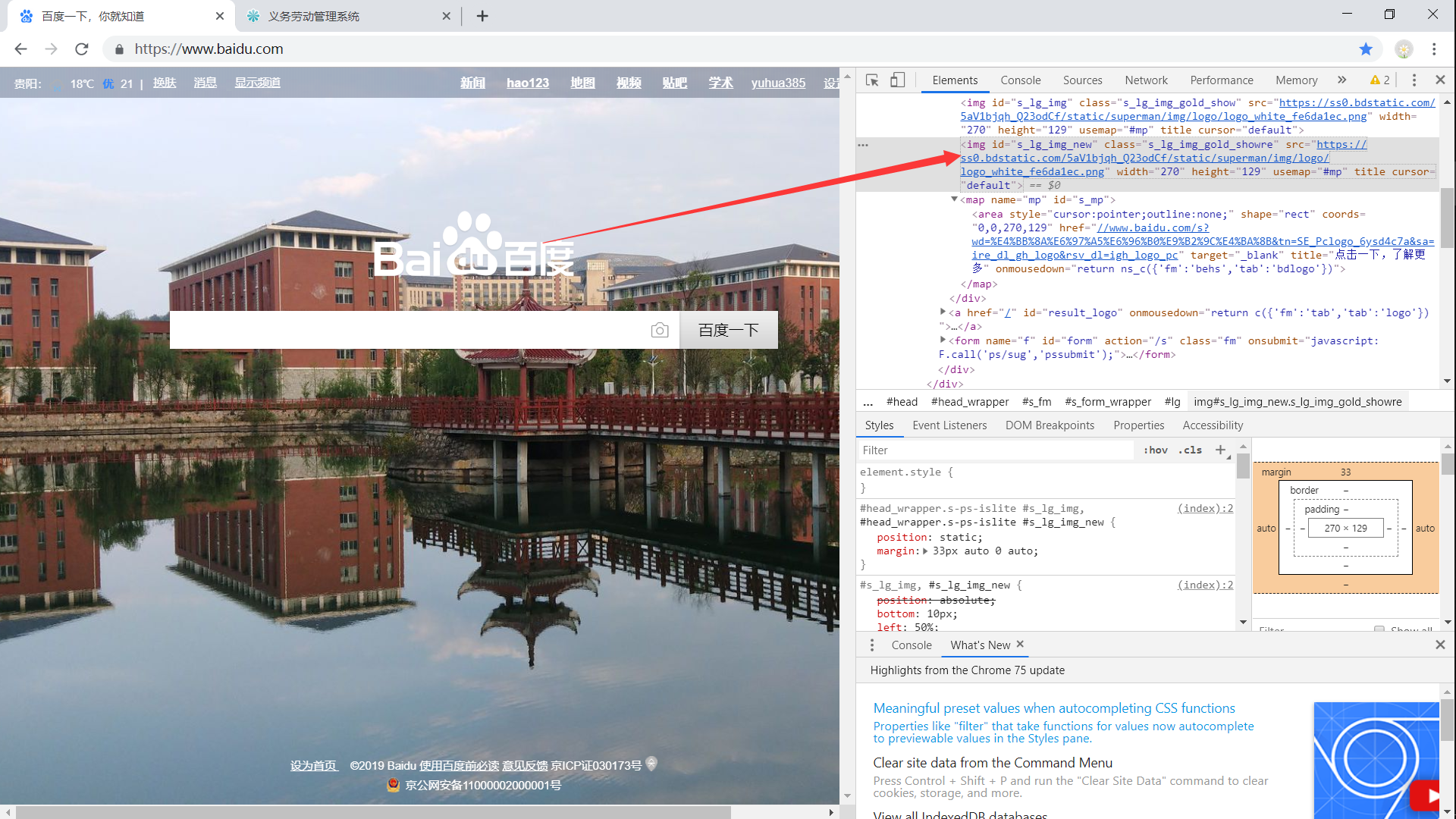Click the 百度一下 search button

(729, 330)
